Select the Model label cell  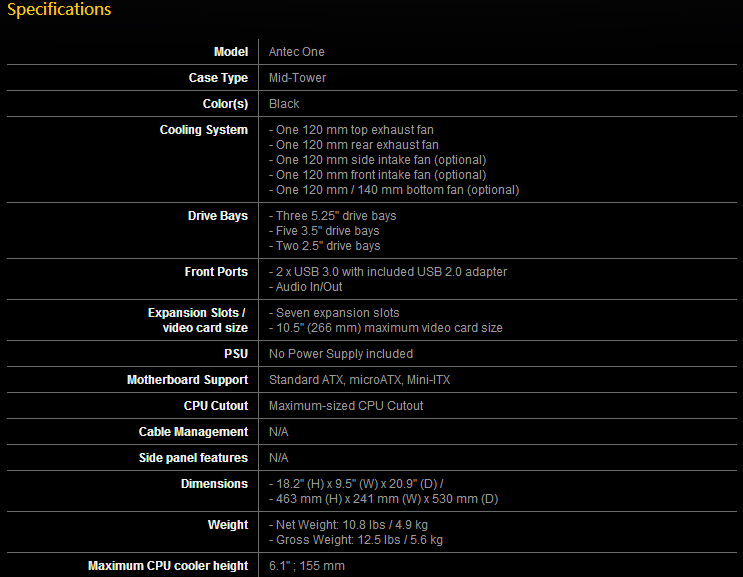[231, 52]
